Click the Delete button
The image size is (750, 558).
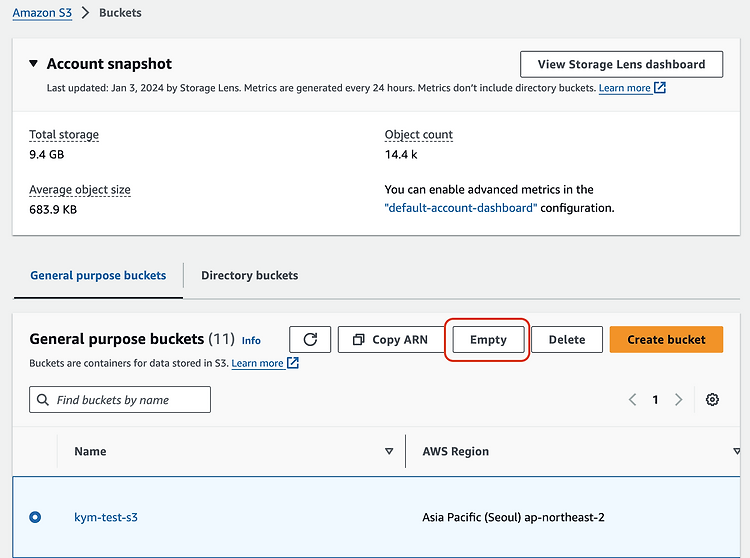[x=567, y=339]
